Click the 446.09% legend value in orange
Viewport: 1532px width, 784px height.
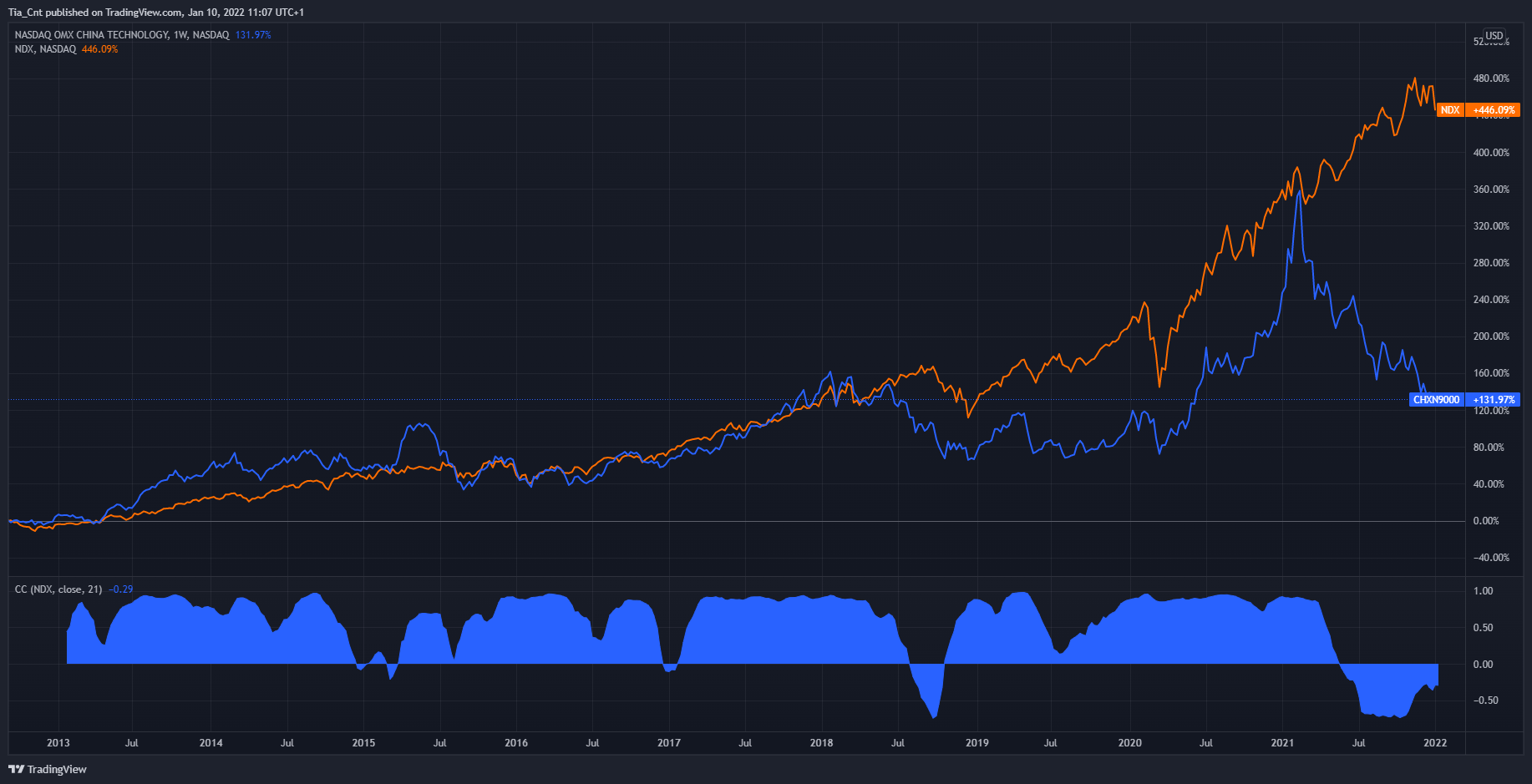pos(99,49)
